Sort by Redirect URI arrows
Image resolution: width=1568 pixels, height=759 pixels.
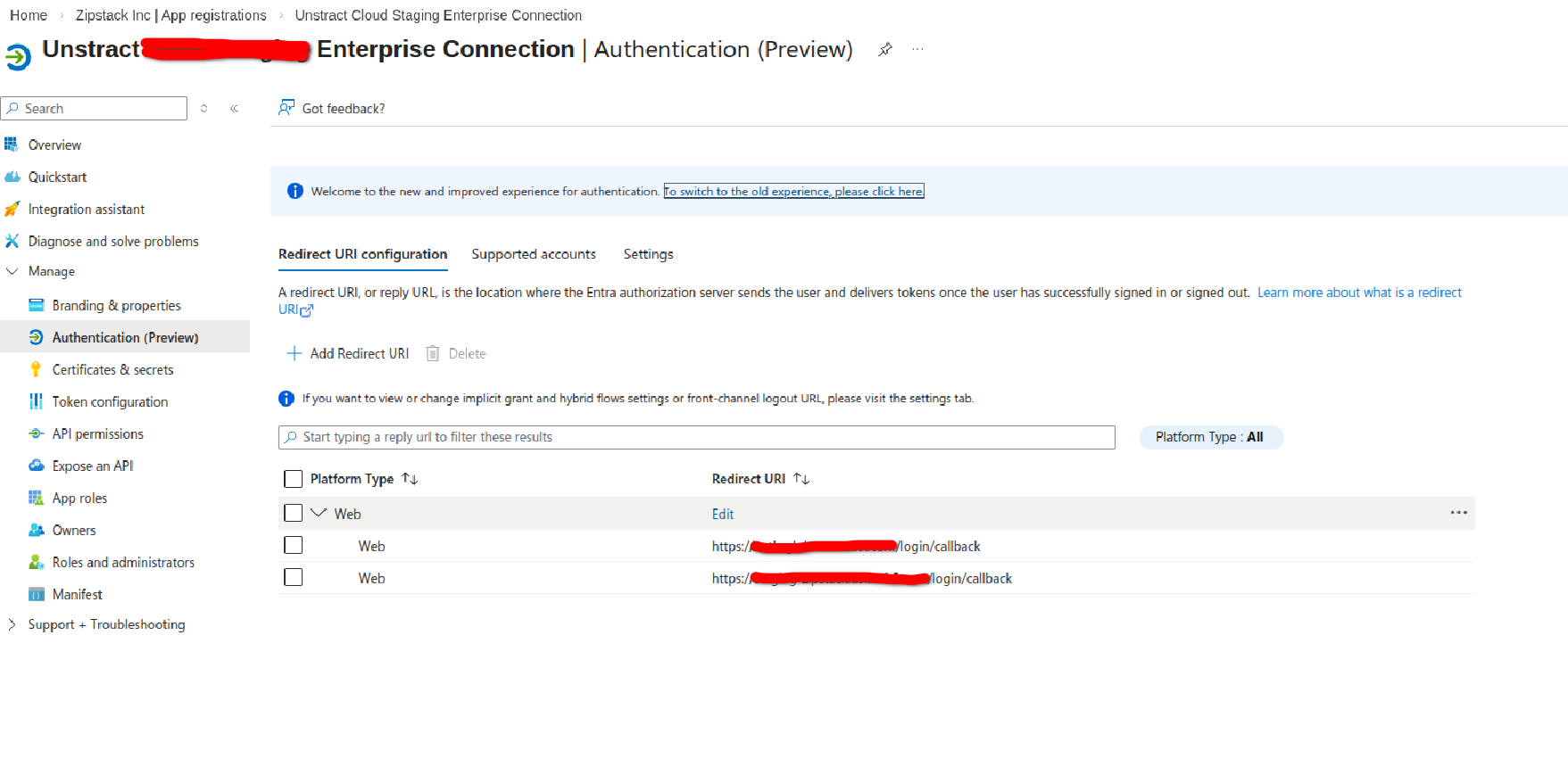pyautogui.click(x=801, y=479)
